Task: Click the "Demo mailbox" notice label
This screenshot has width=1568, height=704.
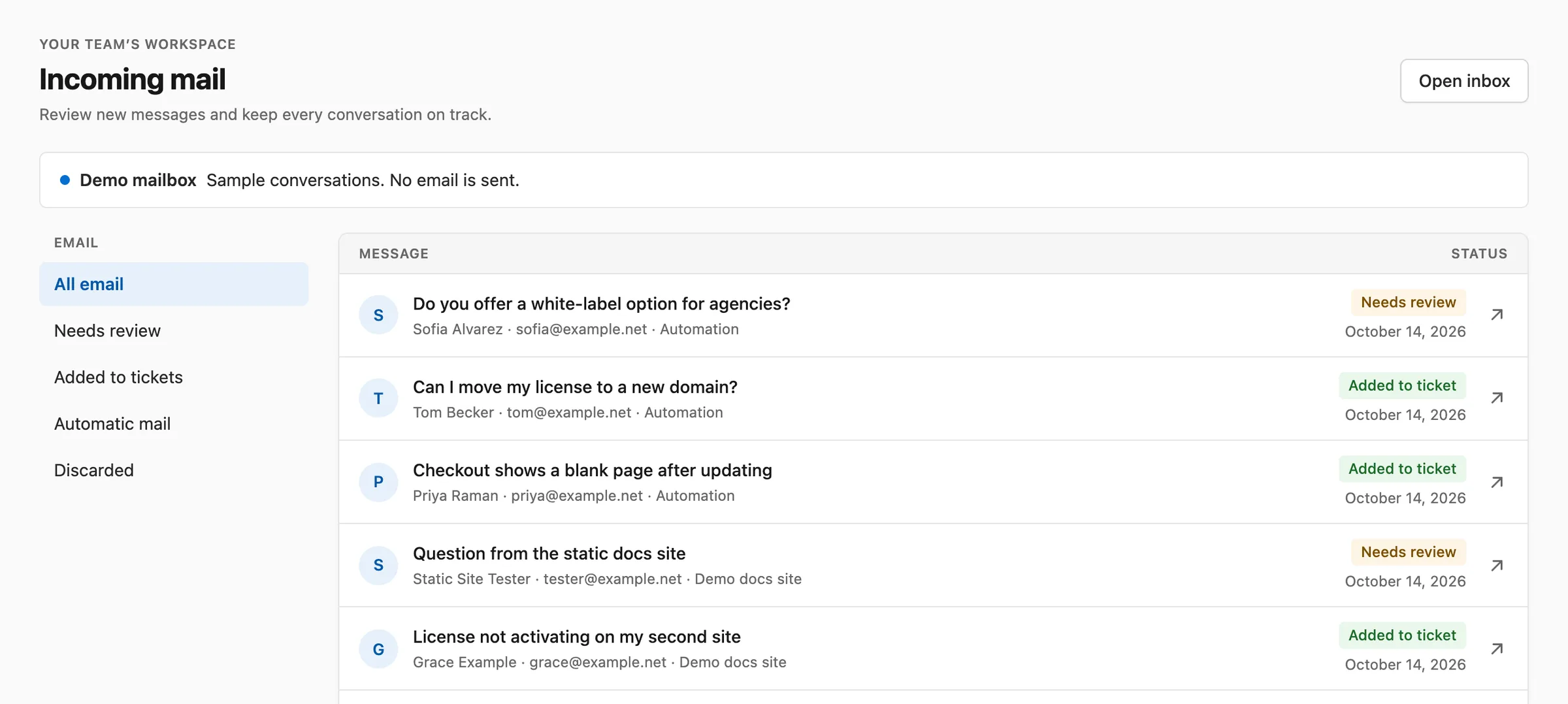Action: pos(138,180)
